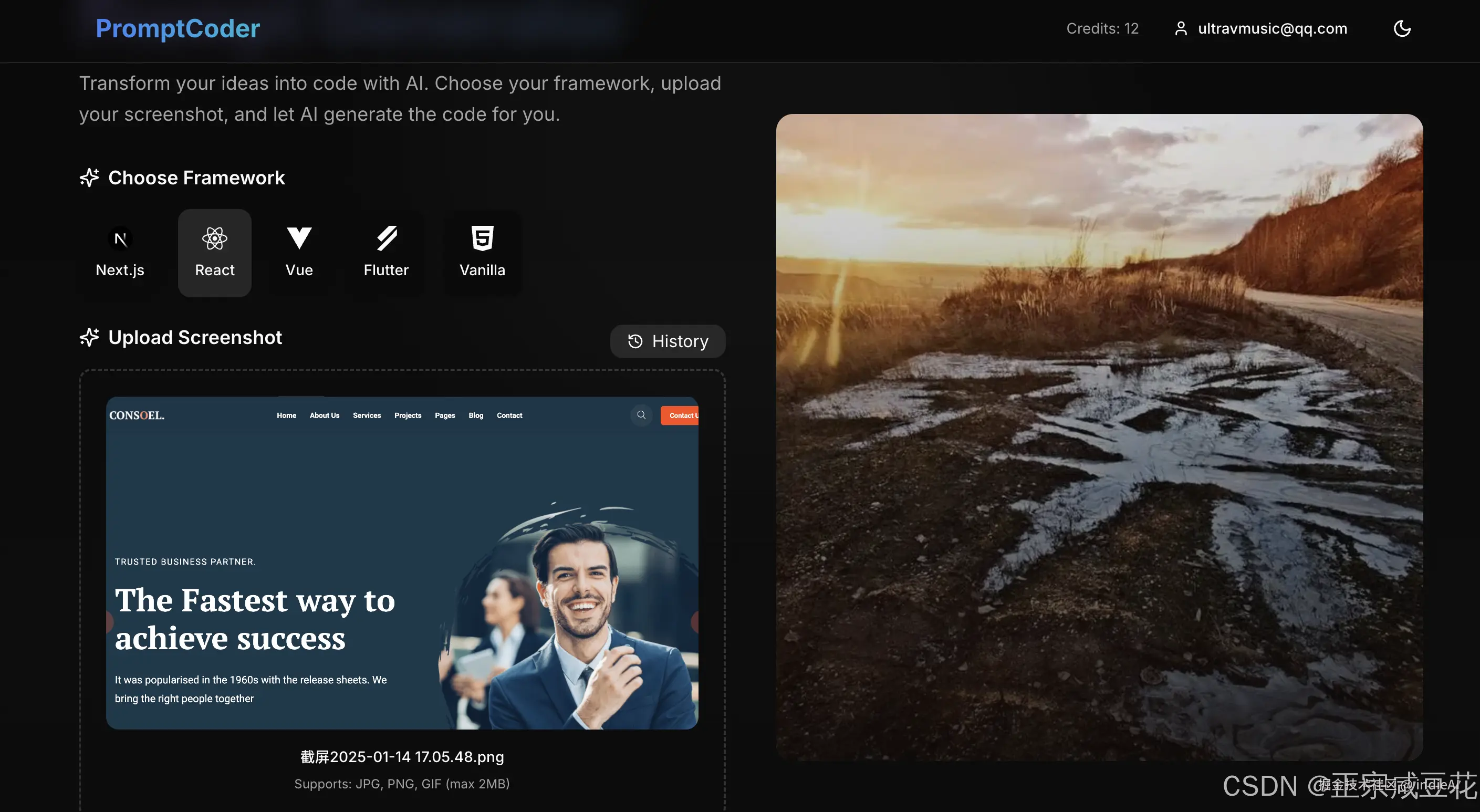This screenshot has height=812, width=1480.
Task: Click Services tab in preview navbar
Action: point(367,415)
